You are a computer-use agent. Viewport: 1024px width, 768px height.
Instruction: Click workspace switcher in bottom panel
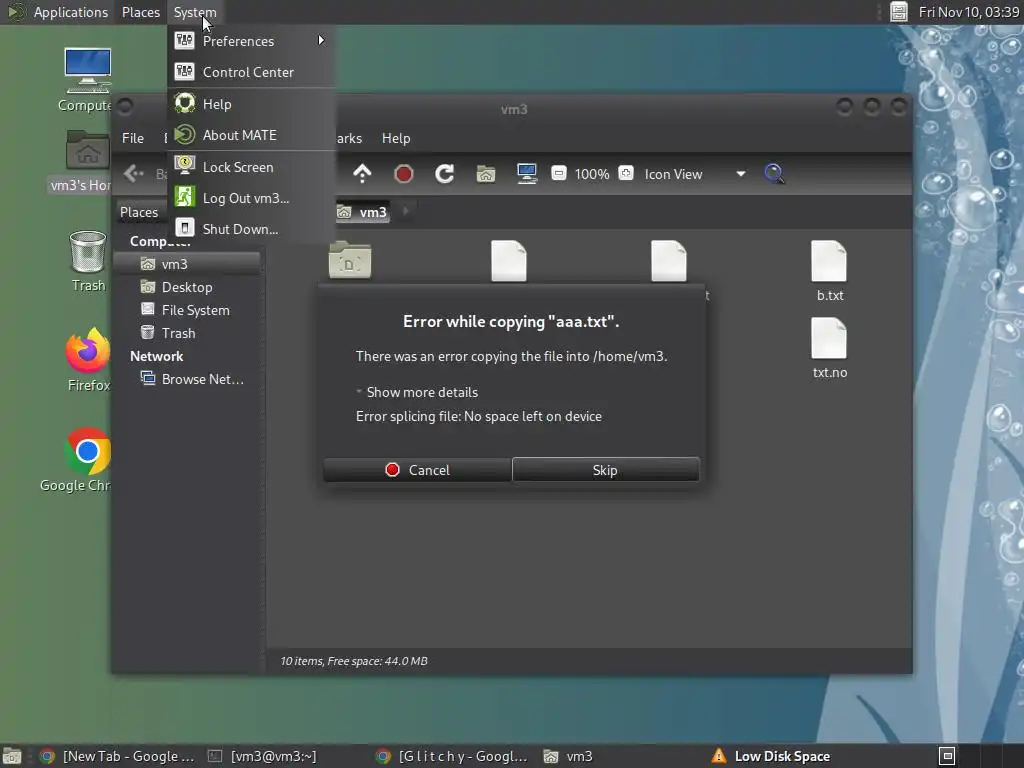coord(947,756)
